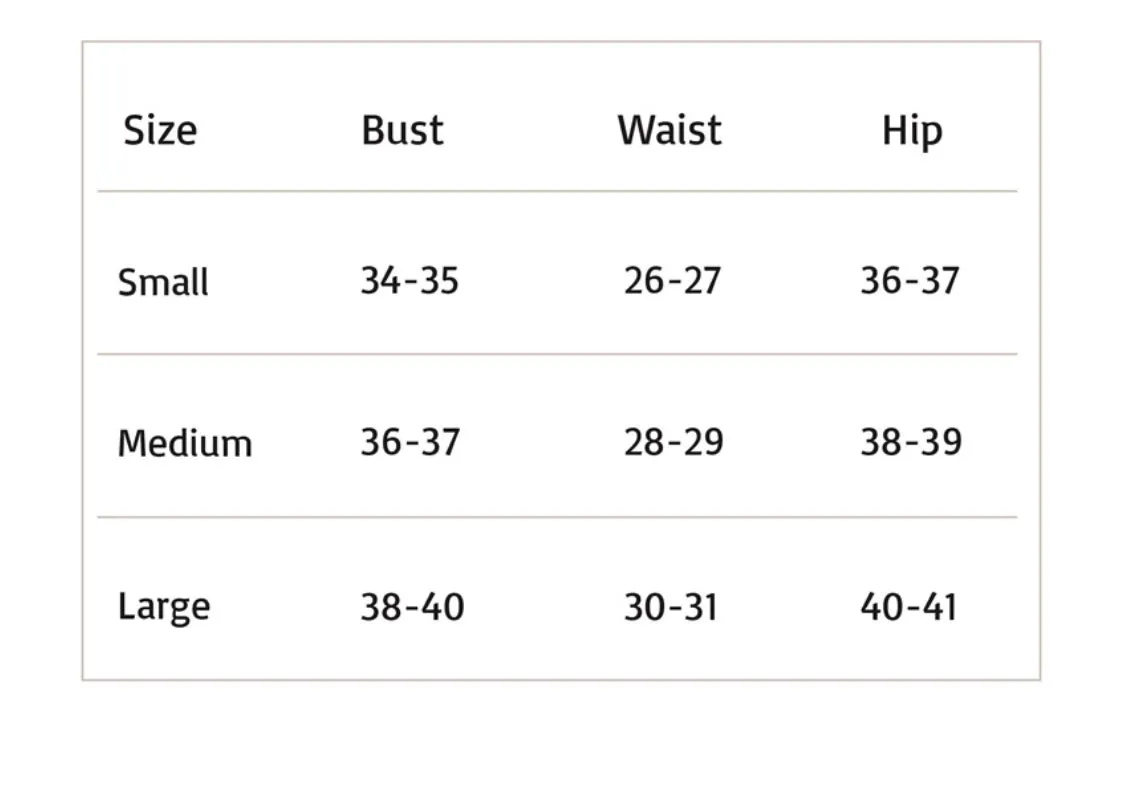Click the bottom border of the size chart
The image size is (1125, 789).
(x=561, y=679)
